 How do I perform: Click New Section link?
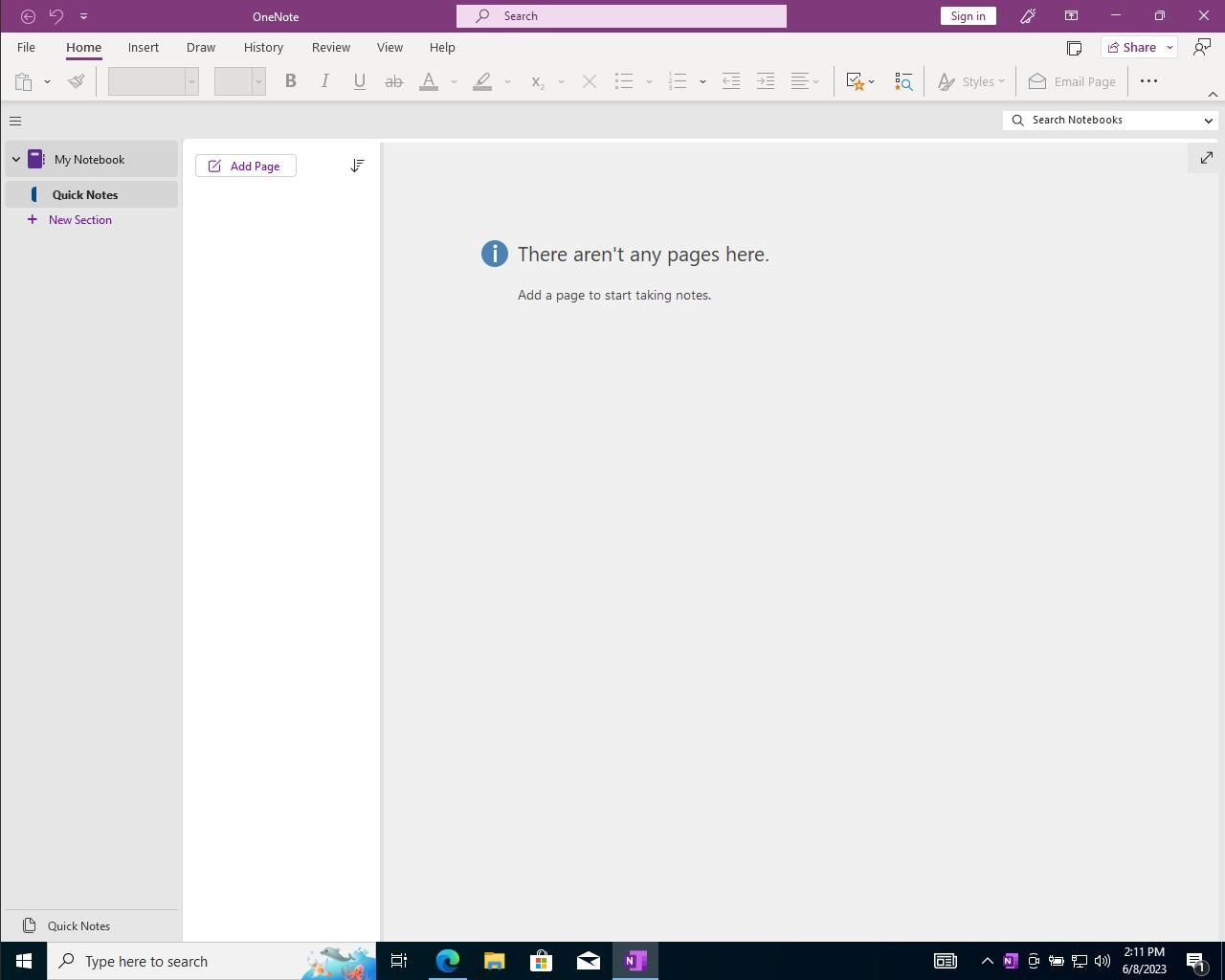(x=80, y=220)
